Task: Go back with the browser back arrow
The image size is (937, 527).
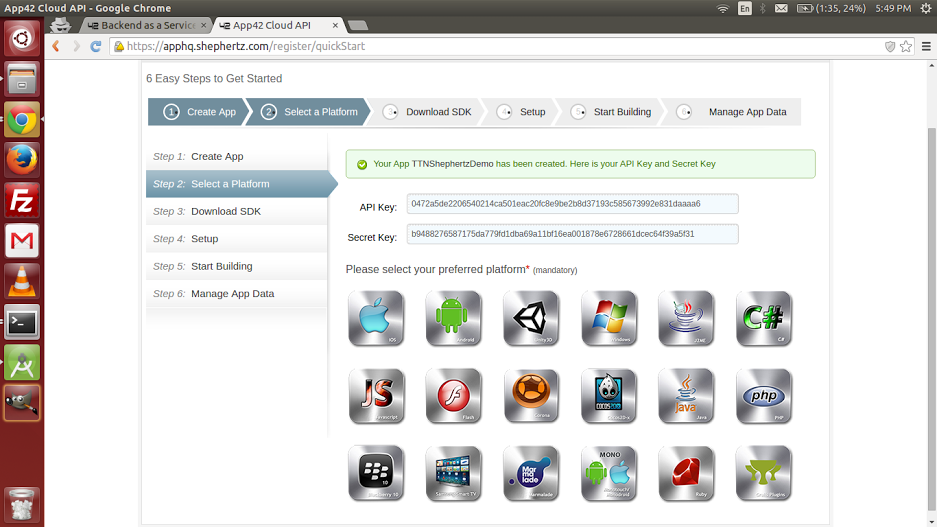Action: tap(56, 46)
